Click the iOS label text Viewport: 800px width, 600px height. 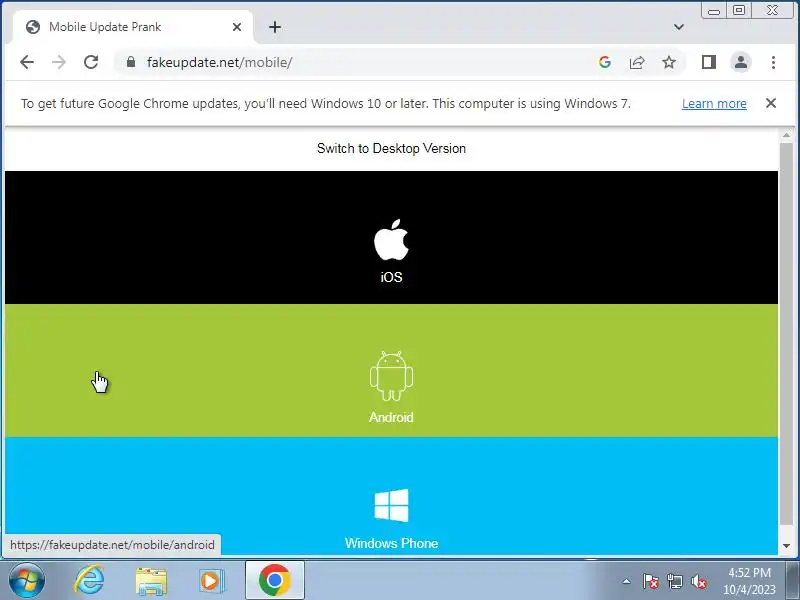(391, 277)
